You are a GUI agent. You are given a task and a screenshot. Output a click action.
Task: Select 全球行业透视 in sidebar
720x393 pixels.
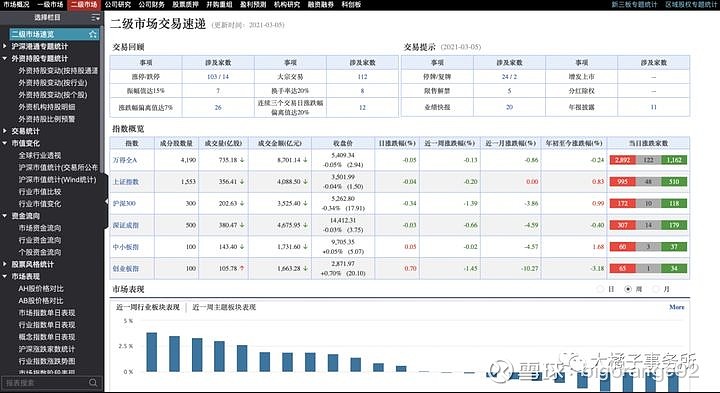[39, 155]
